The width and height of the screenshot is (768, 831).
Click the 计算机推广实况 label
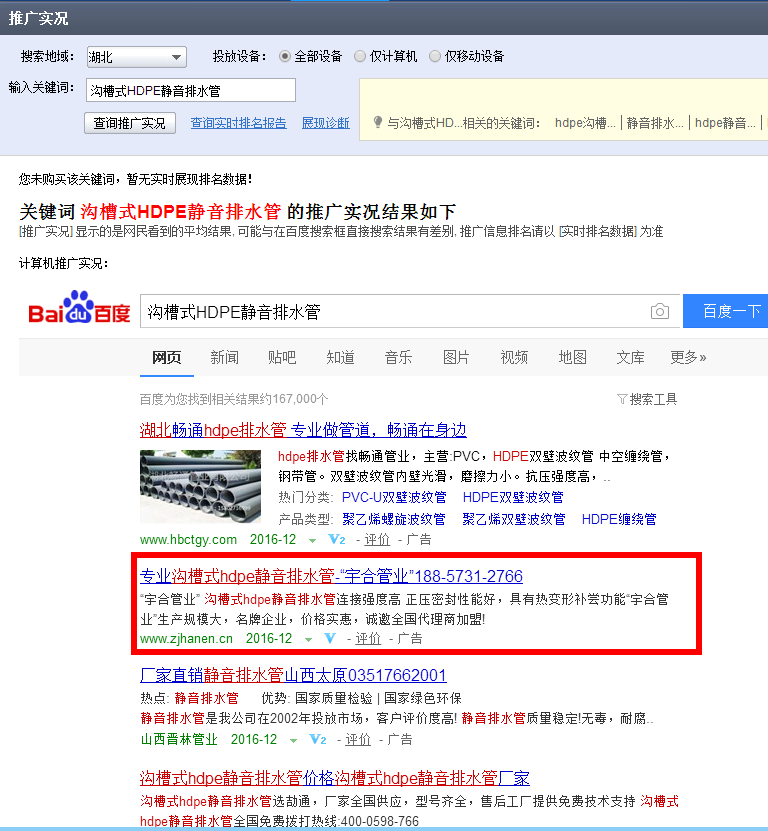point(64,263)
